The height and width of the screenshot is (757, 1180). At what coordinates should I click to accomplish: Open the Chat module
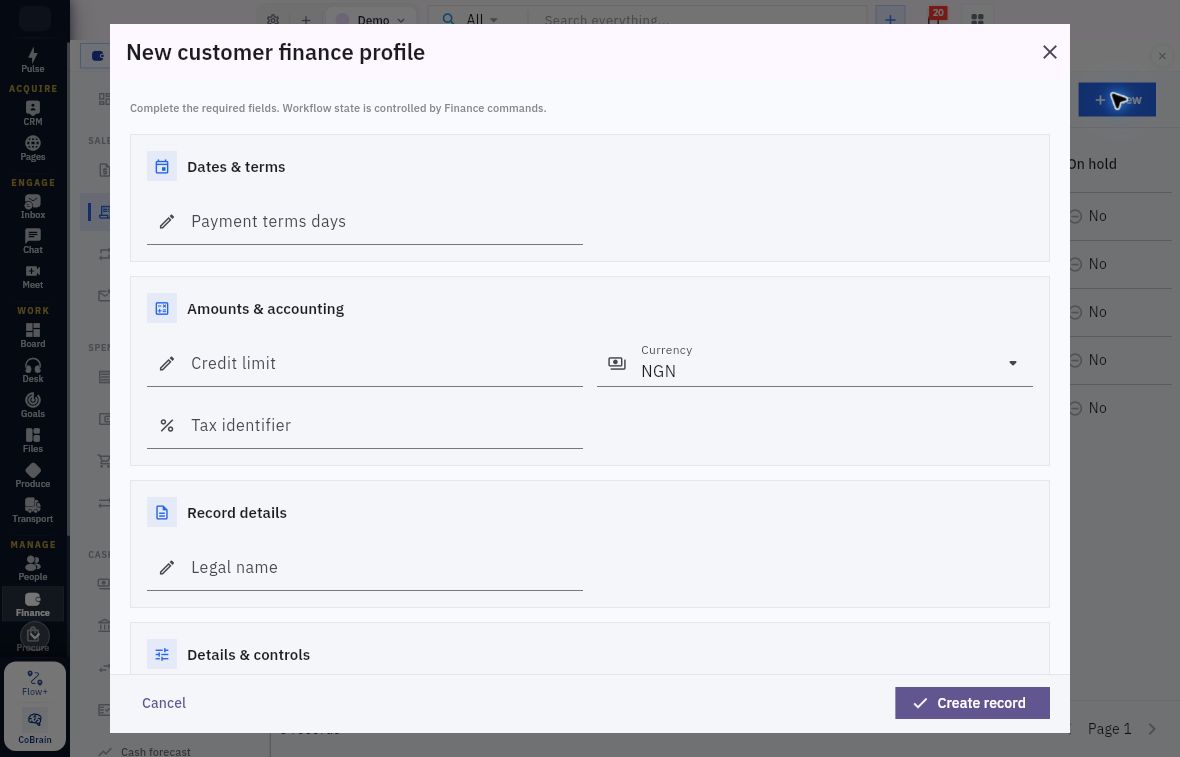(32, 242)
